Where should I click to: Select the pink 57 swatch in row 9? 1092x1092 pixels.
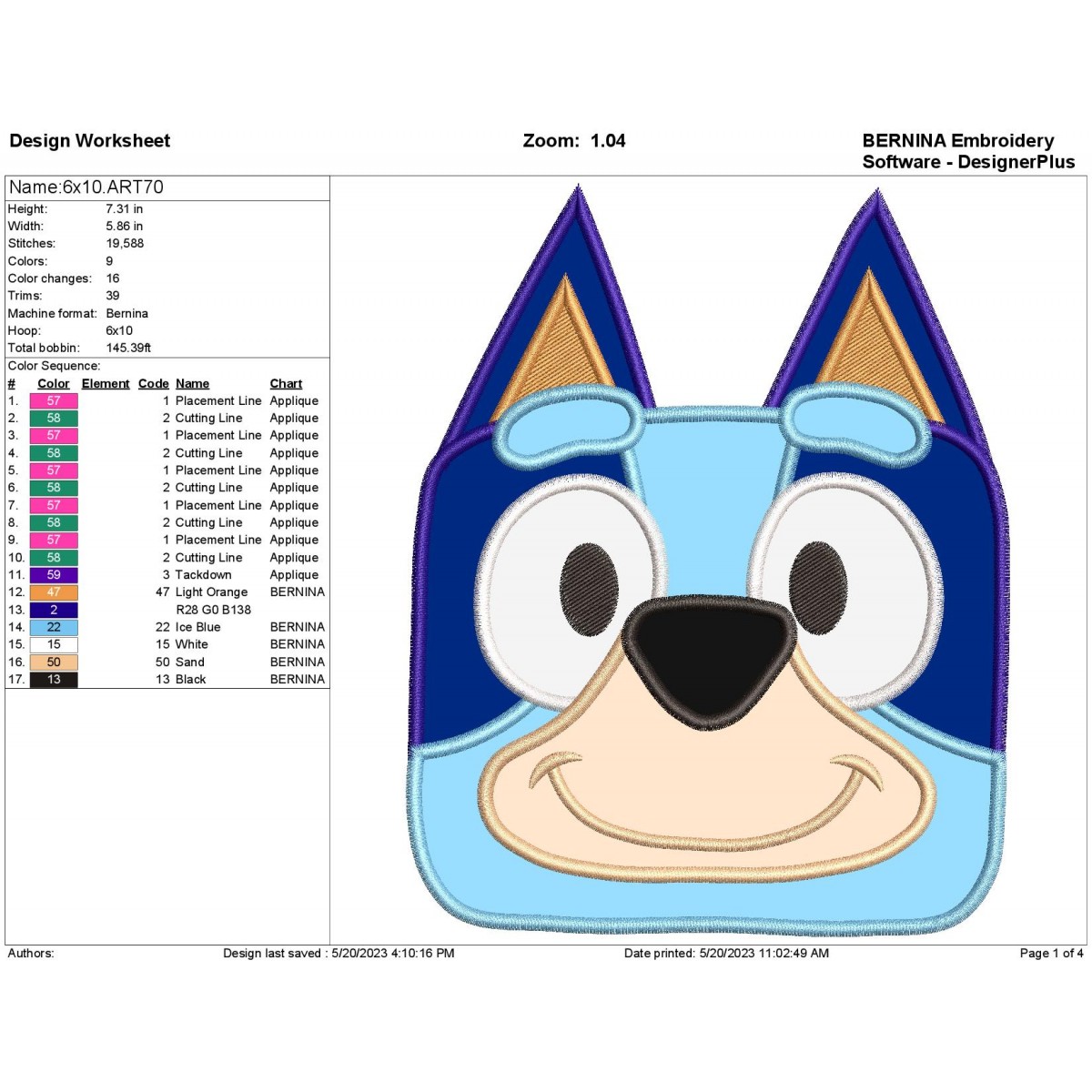(x=54, y=541)
